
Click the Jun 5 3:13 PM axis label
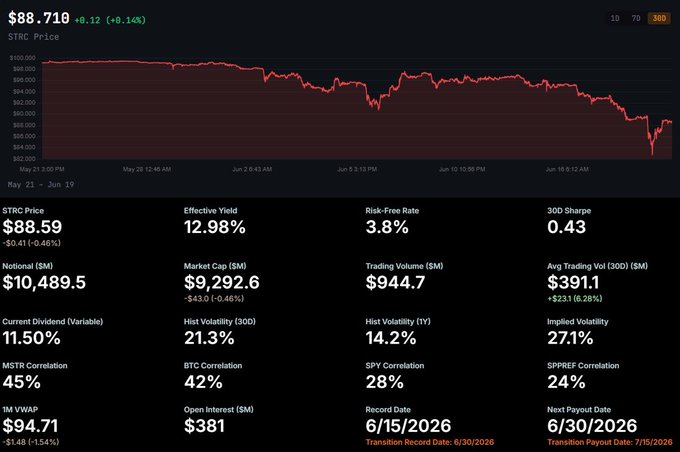(x=357, y=169)
